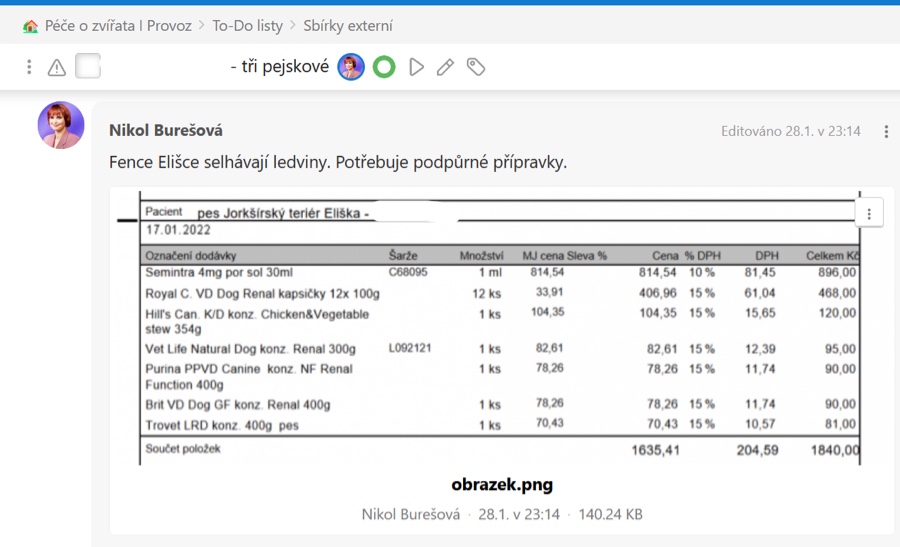Open the attached invoice image preview
The height and width of the screenshot is (547, 900).
point(488,328)
